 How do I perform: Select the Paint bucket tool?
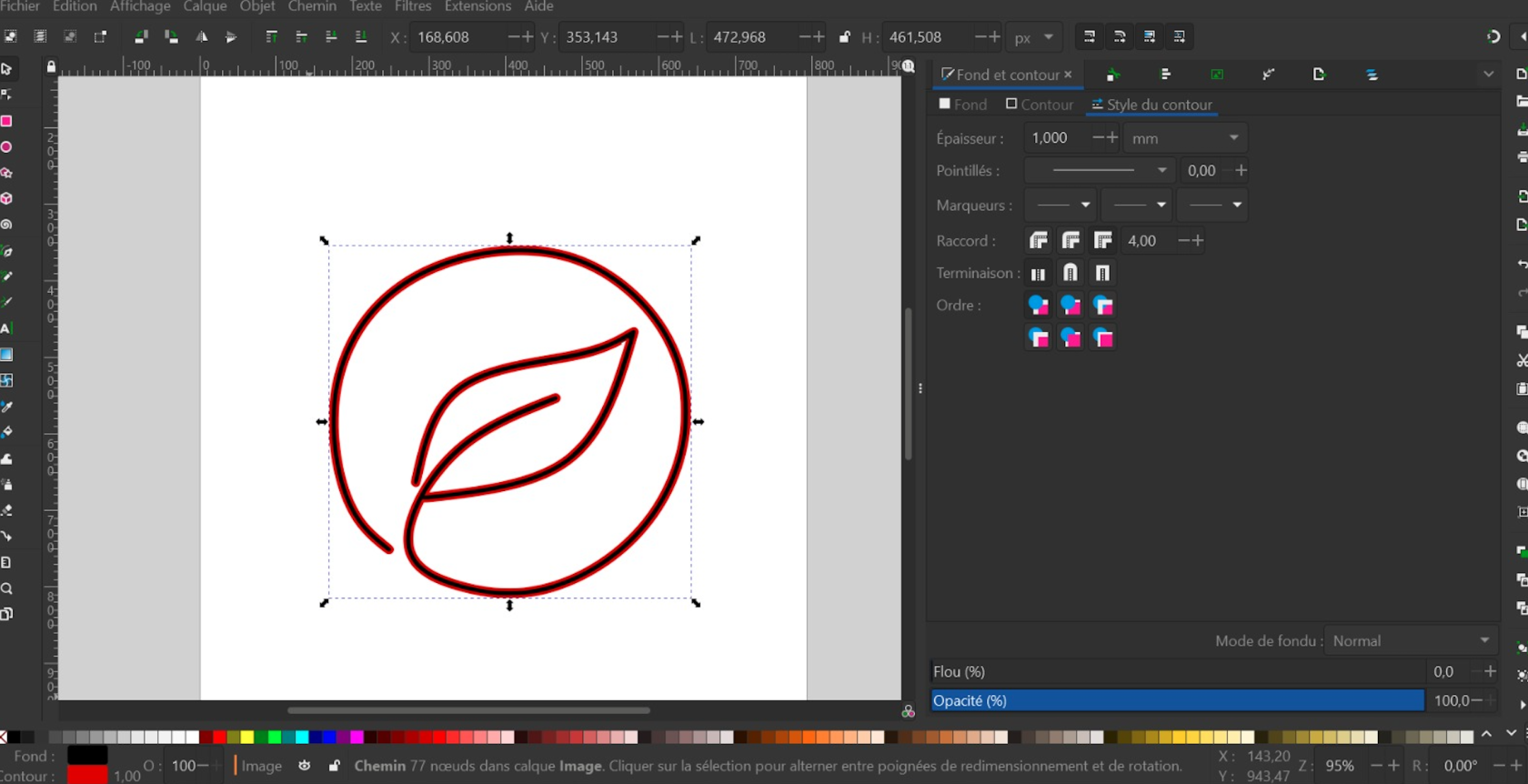click(x=6, y=432)
